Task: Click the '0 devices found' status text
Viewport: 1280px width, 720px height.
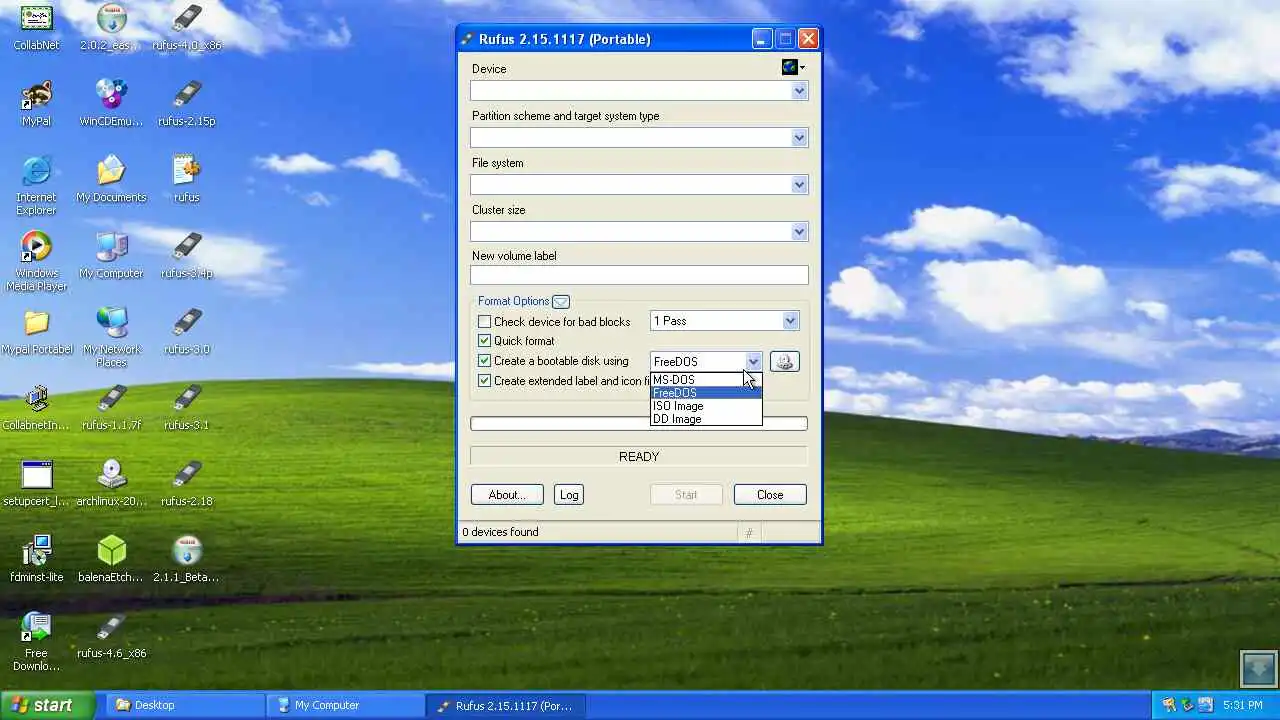Action: coord(501,532)
